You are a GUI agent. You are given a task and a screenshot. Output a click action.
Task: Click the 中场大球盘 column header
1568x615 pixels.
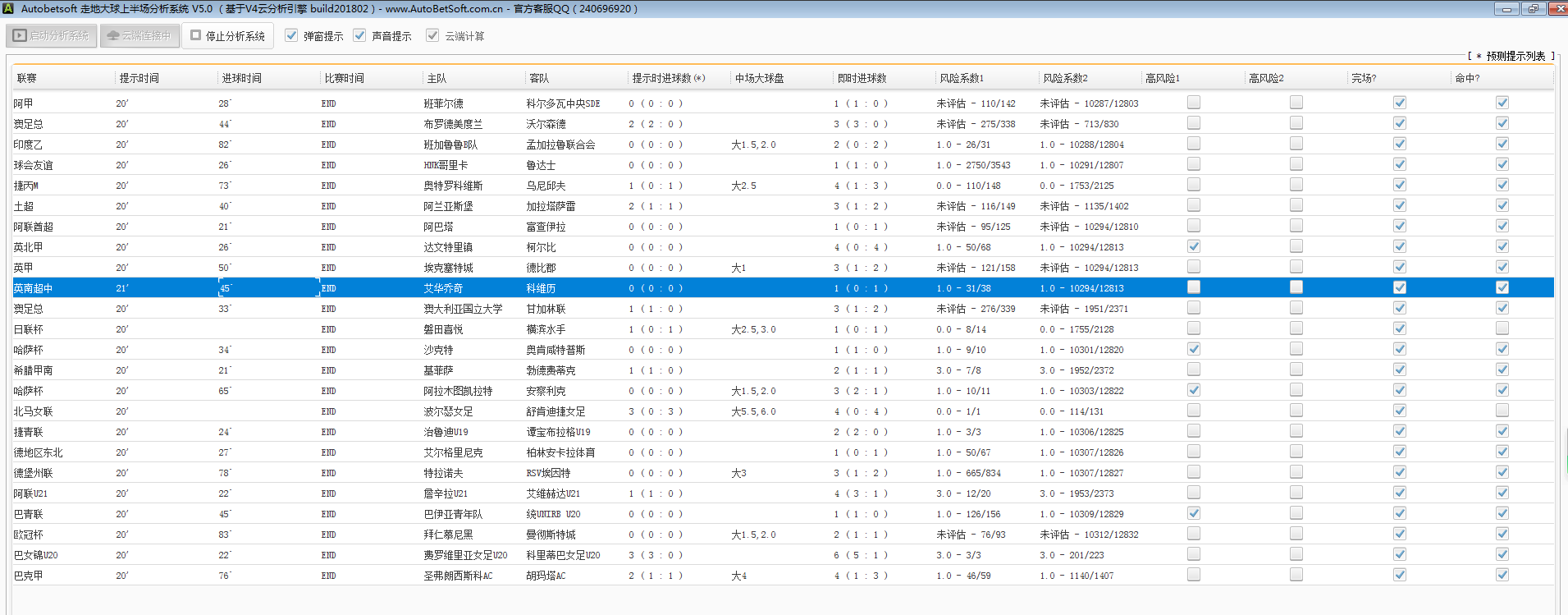(x=759, y=79)
